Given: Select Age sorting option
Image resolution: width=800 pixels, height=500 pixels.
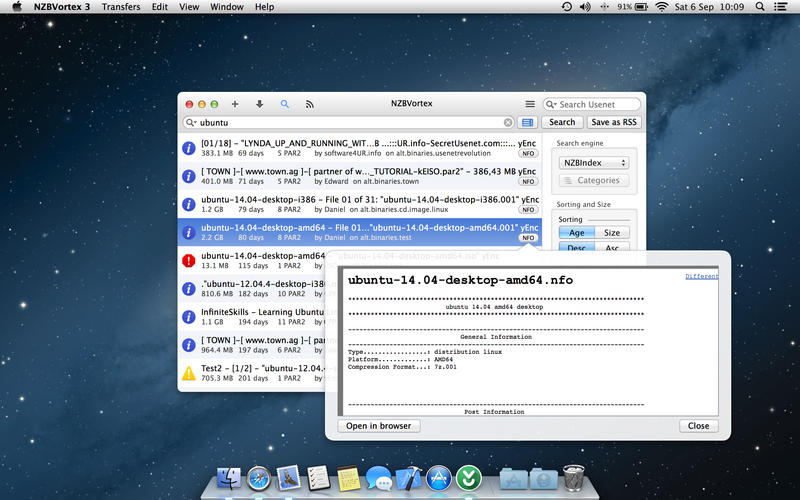Looking at the screenshot, I should coord(576,233).
